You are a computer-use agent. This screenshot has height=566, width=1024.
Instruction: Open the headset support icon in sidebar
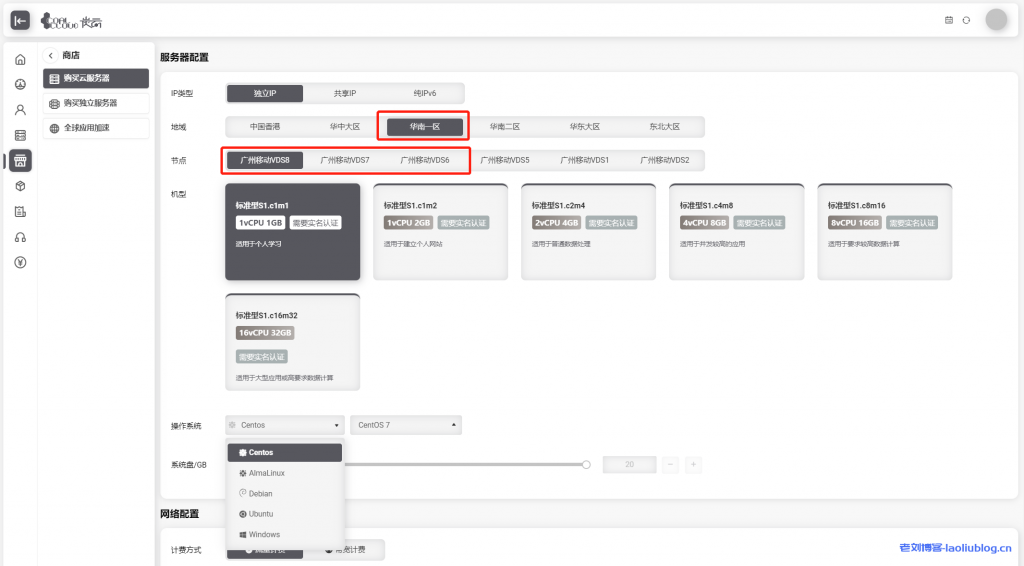(x=20, y=237)
